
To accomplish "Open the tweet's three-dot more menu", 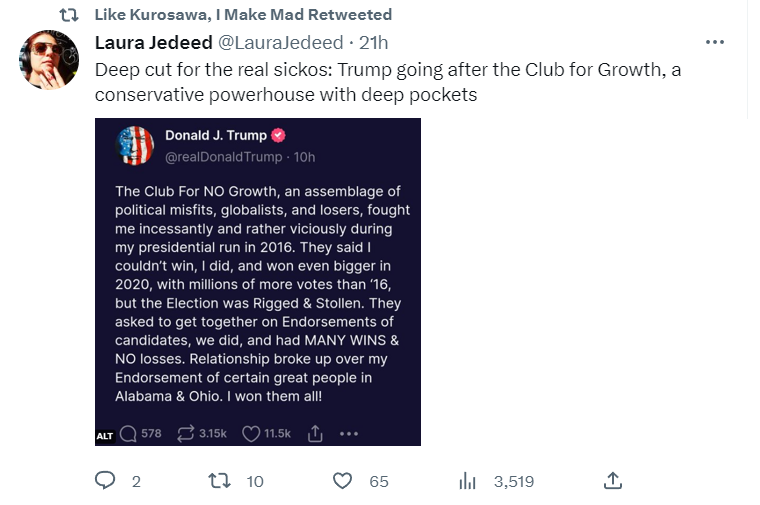I will pos(714,42).
